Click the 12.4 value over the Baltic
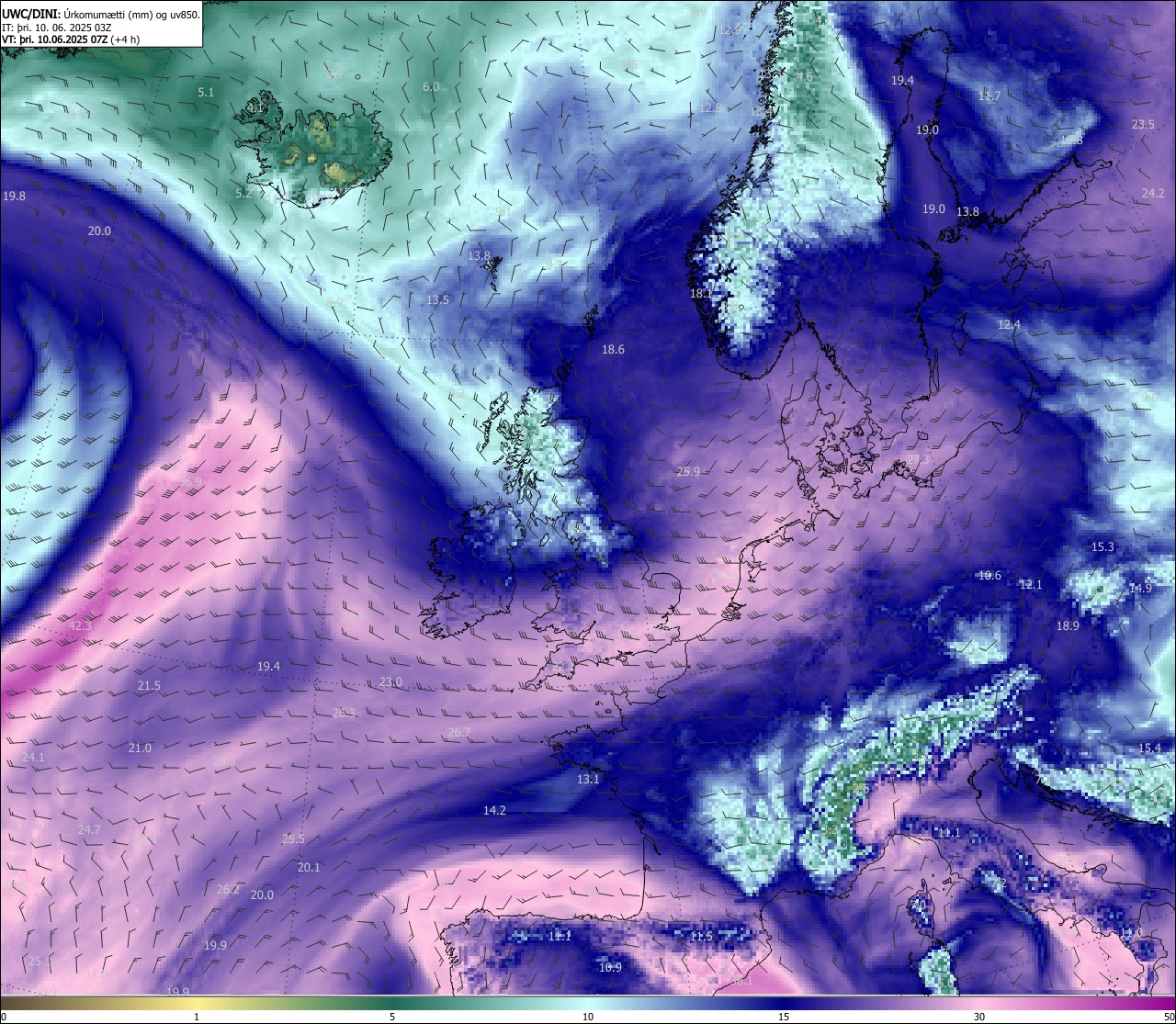The height and width of the screenshot is (1024, 1176). [x=1009, y=325]
